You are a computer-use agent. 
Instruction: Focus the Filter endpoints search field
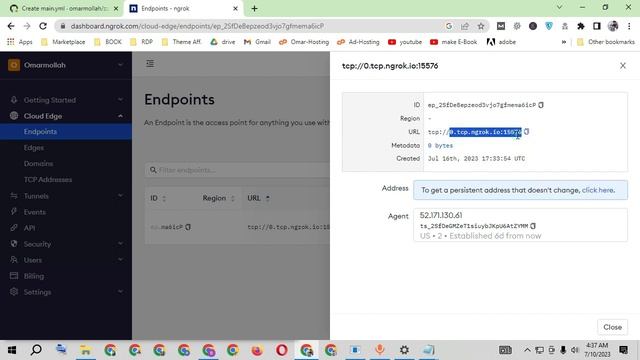tap(238, 170)
